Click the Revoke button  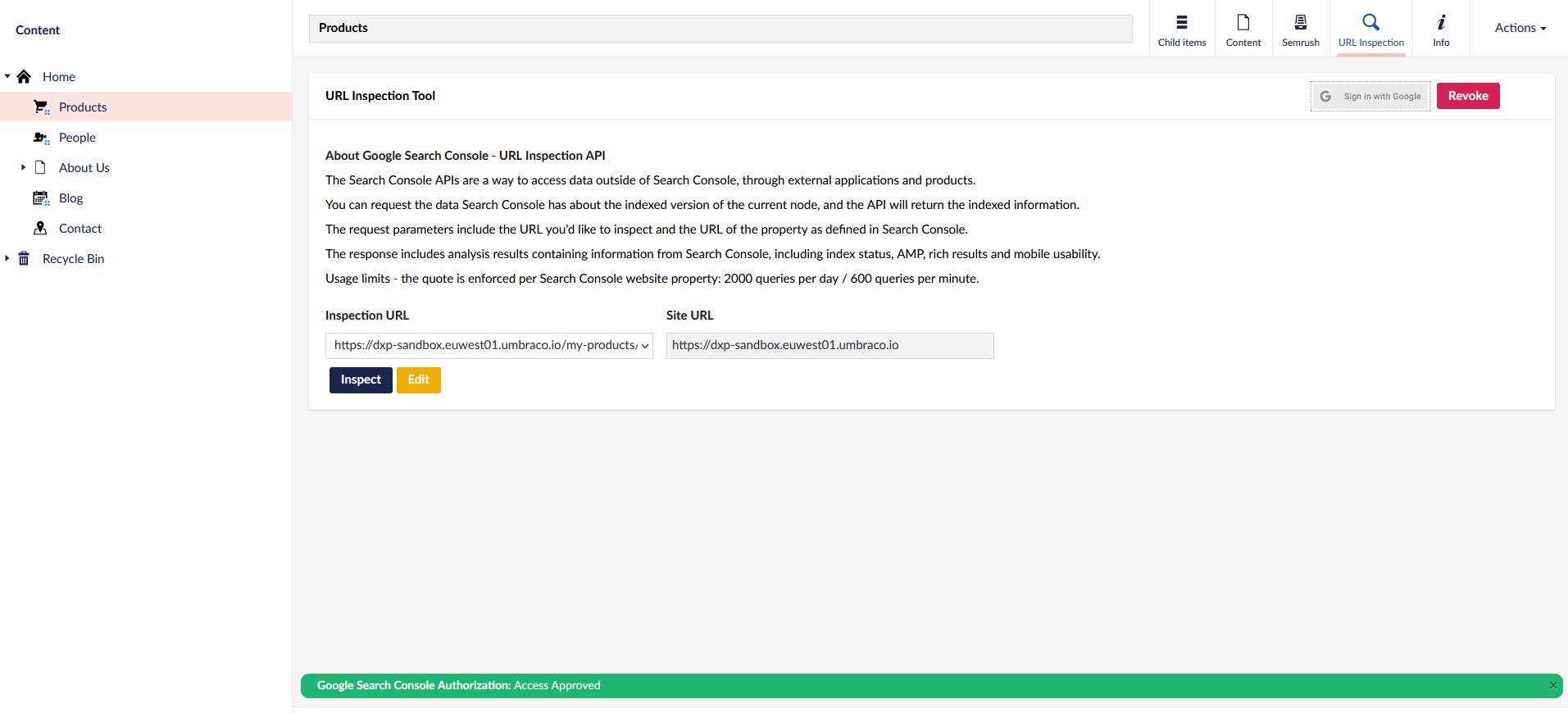(x=1467, y=96)
